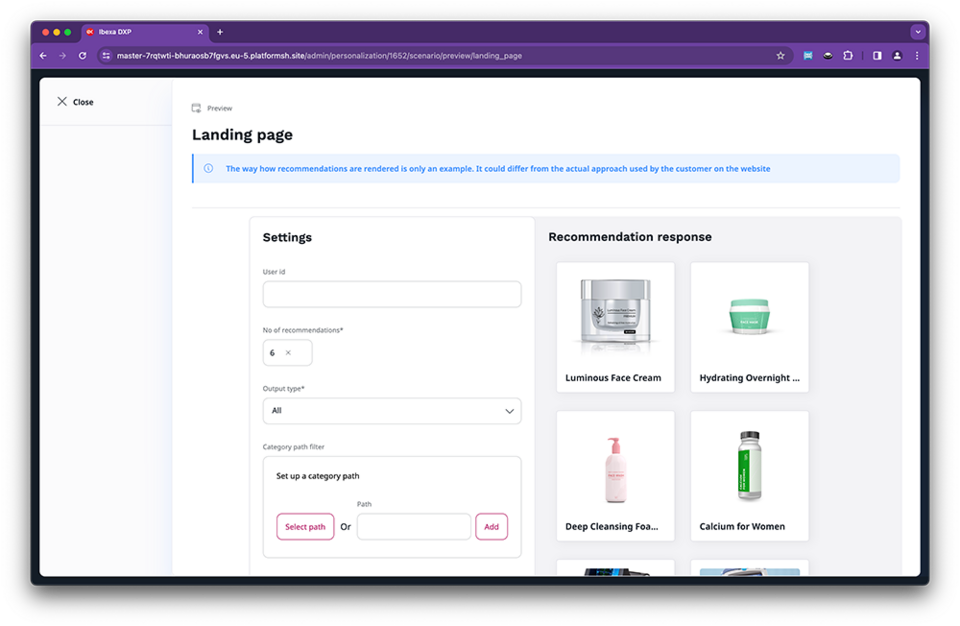
Task: Open the Deep Cleansing Foa... product card
Action: tap(615, 476)
